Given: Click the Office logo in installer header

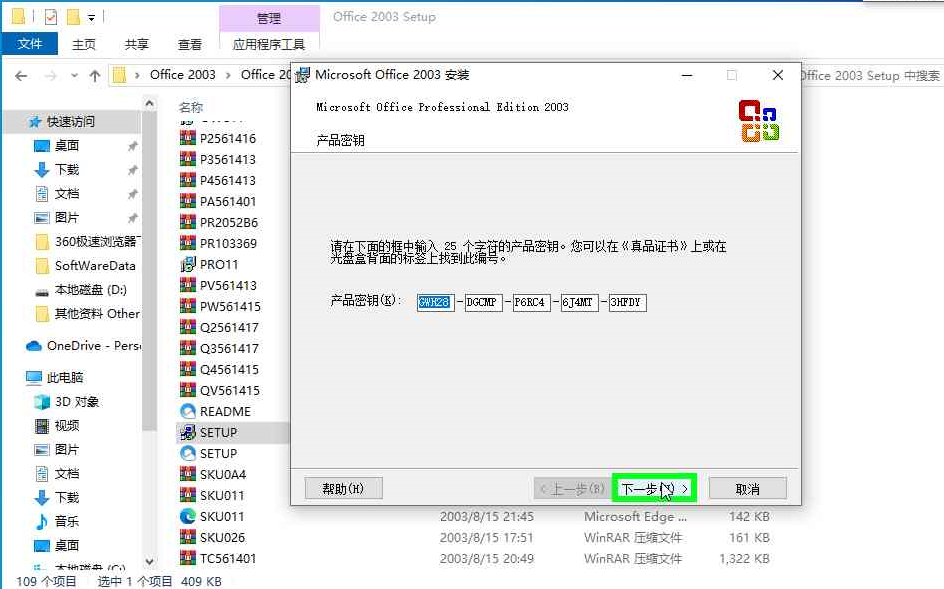Looking at the screenshot, I should pos(759,120).
